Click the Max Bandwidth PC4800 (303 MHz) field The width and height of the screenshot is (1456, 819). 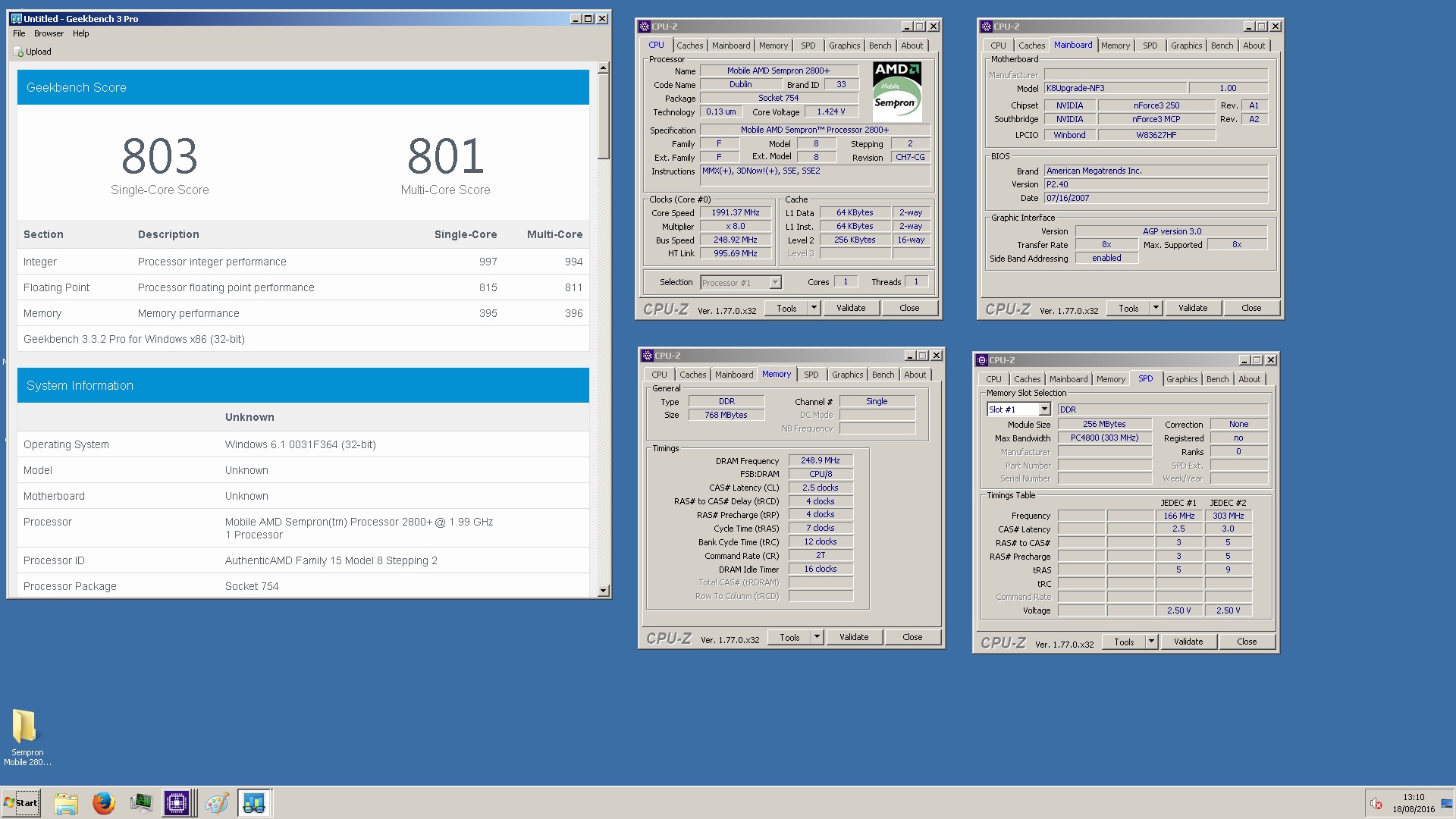pyautogui.click(x=1104, y=438)
